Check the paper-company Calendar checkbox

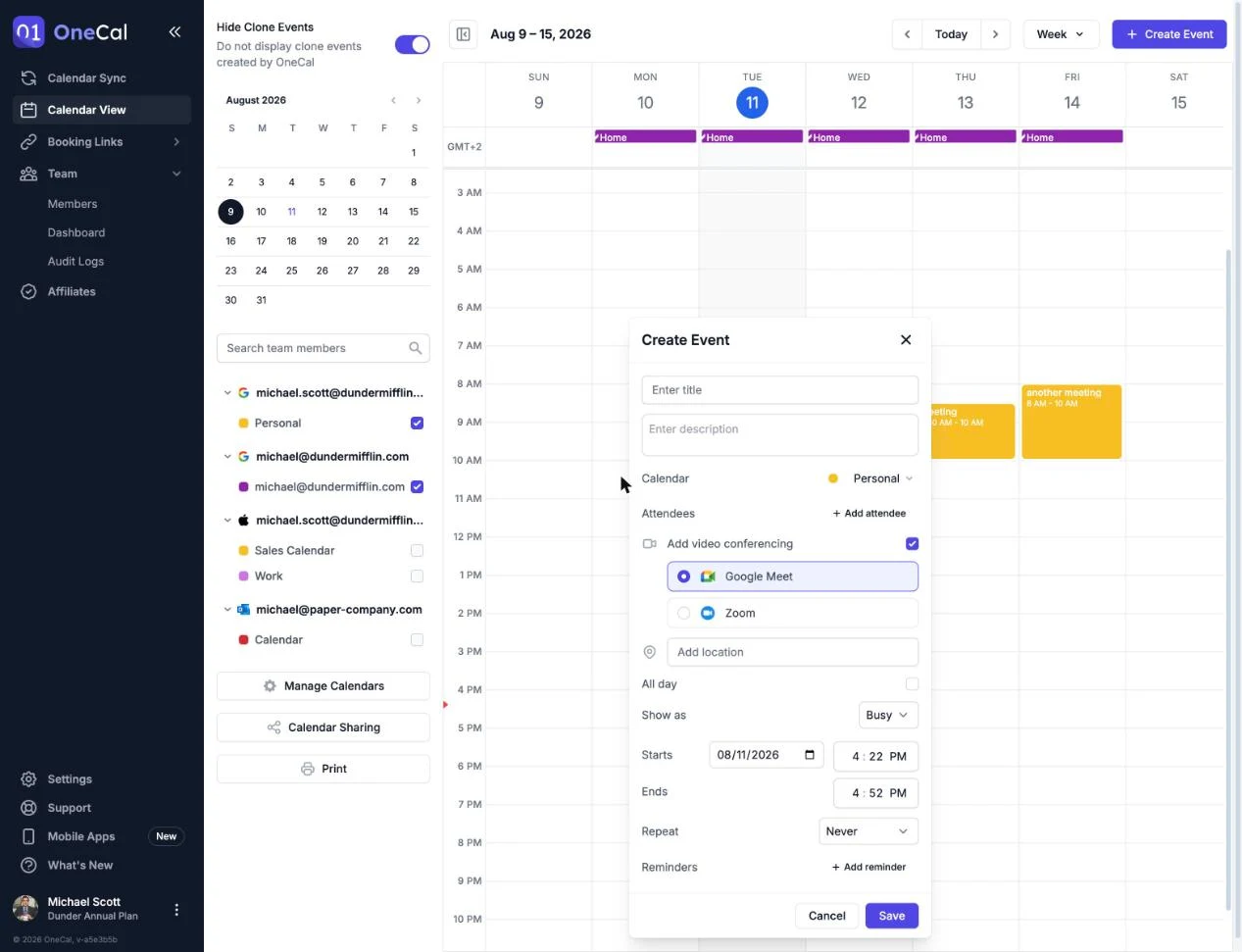pos(417,639)
